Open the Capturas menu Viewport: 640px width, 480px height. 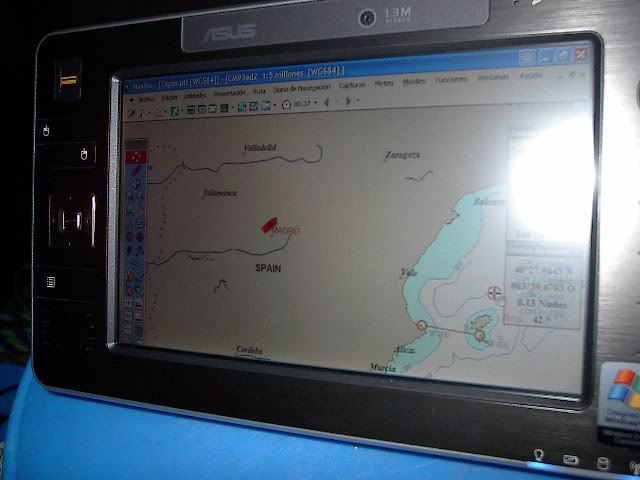click(352, 86)
